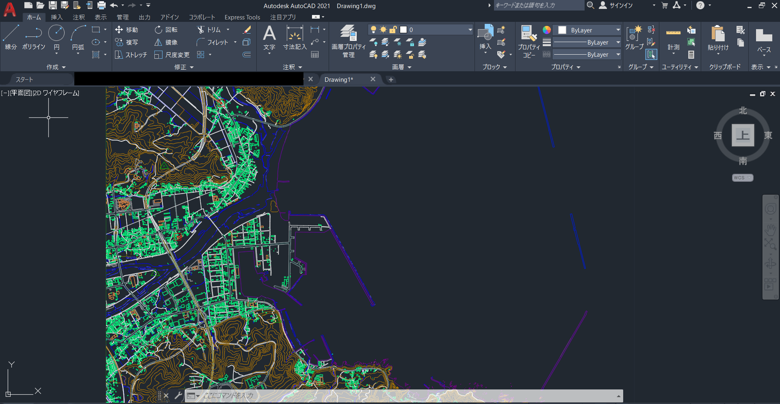Select the トリム trim tool
780x404 pixels.
click(209, 30)
